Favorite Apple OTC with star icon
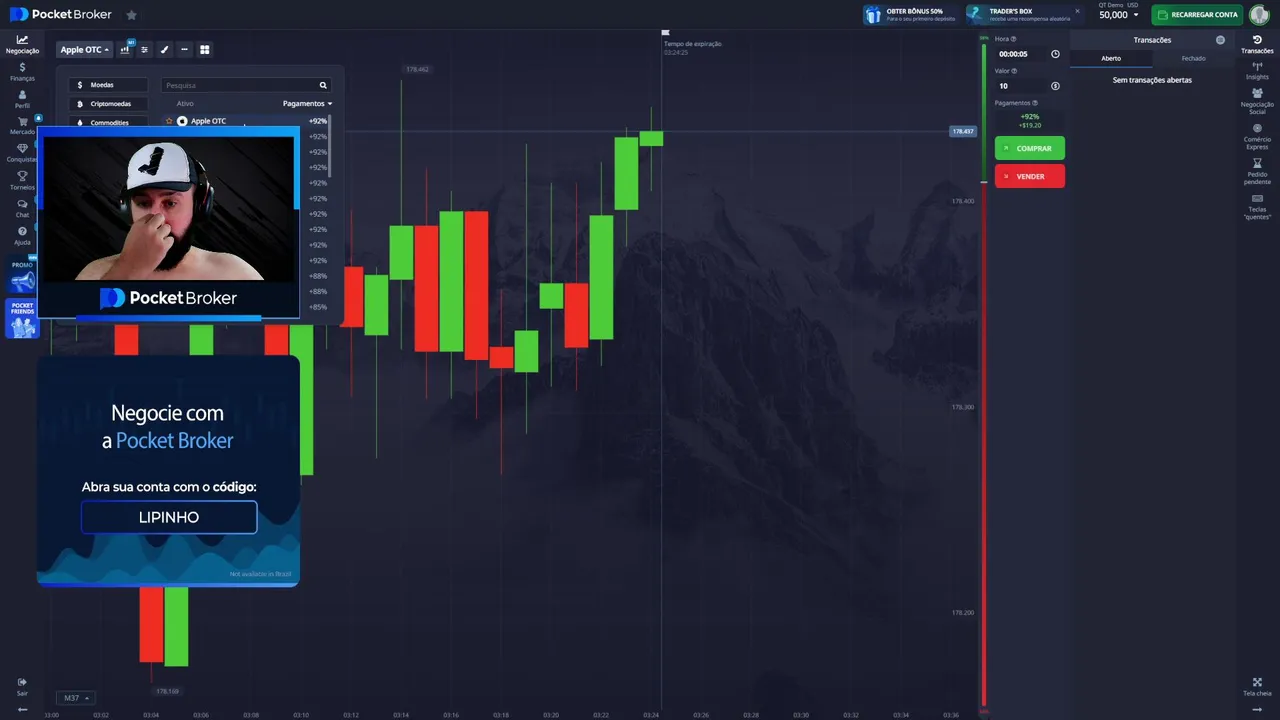Image resolution: width=1280 pixels, height=720 pixels. click(169, 121)
